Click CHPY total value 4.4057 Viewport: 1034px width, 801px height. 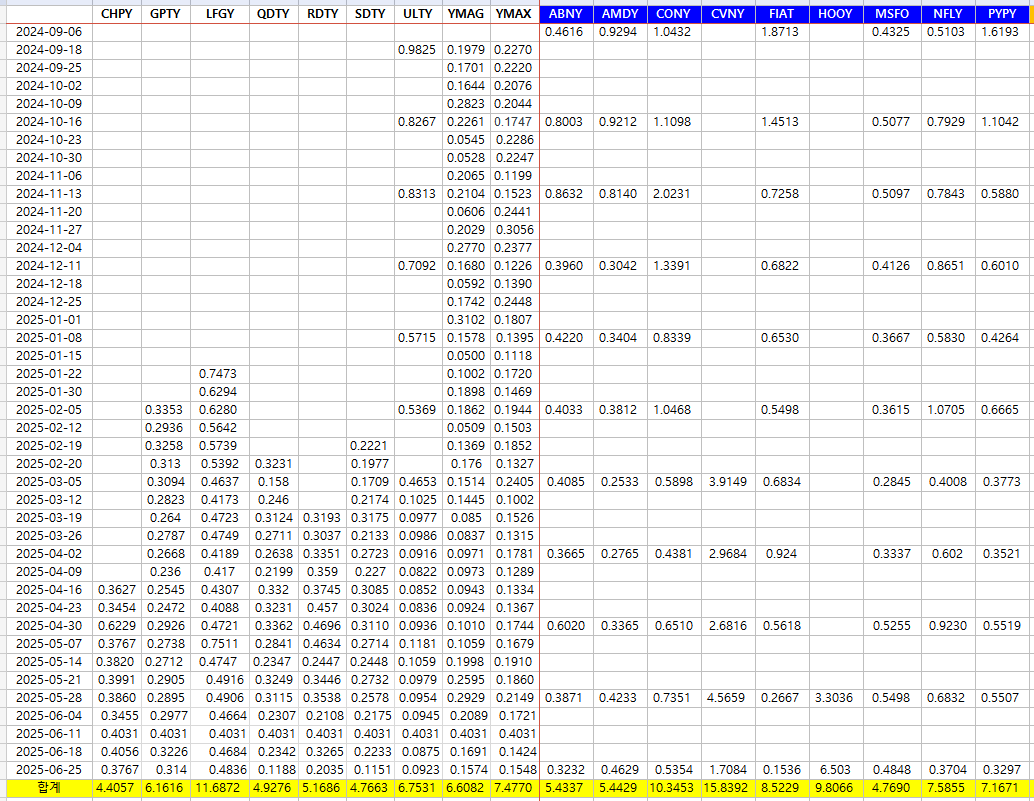click(117, 788)
